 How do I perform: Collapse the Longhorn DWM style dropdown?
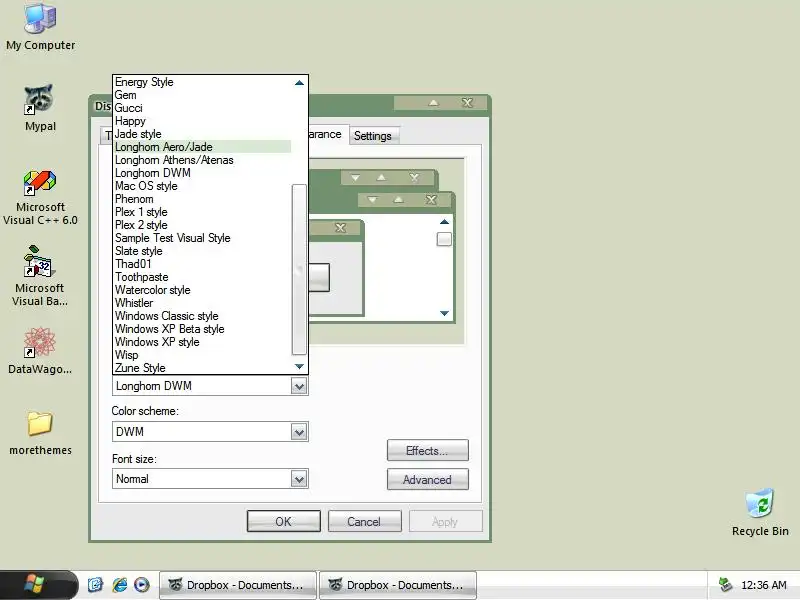pyautogui.click(x=299, y=386)
